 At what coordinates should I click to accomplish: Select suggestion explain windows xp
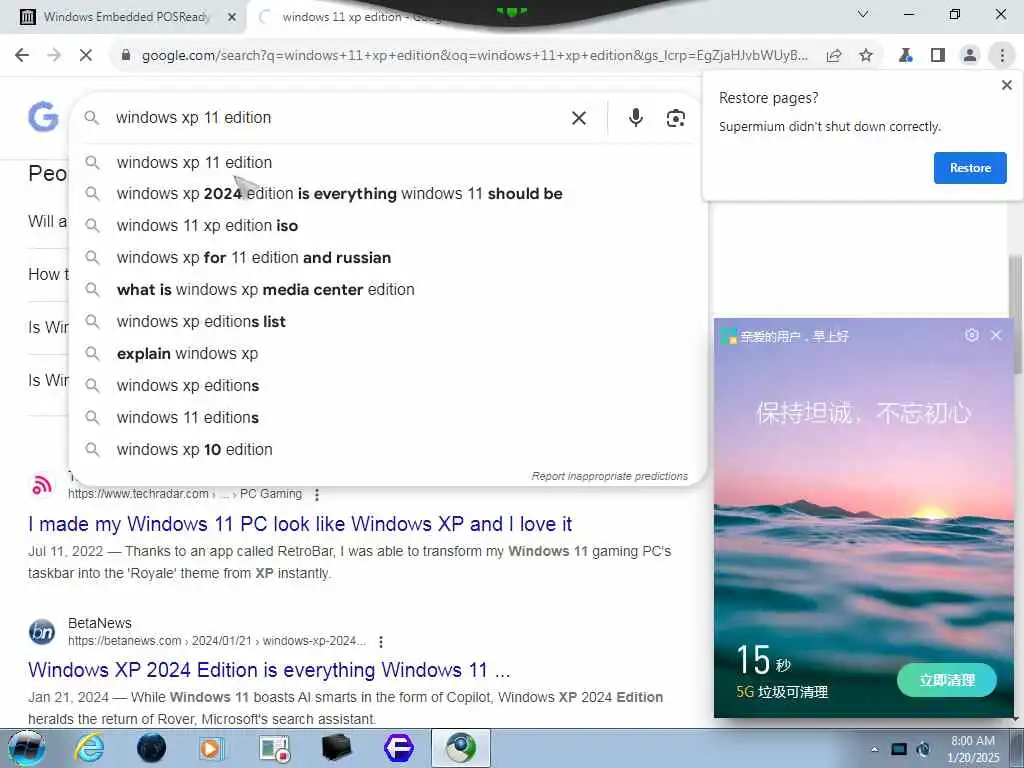(x=388, y=354)
